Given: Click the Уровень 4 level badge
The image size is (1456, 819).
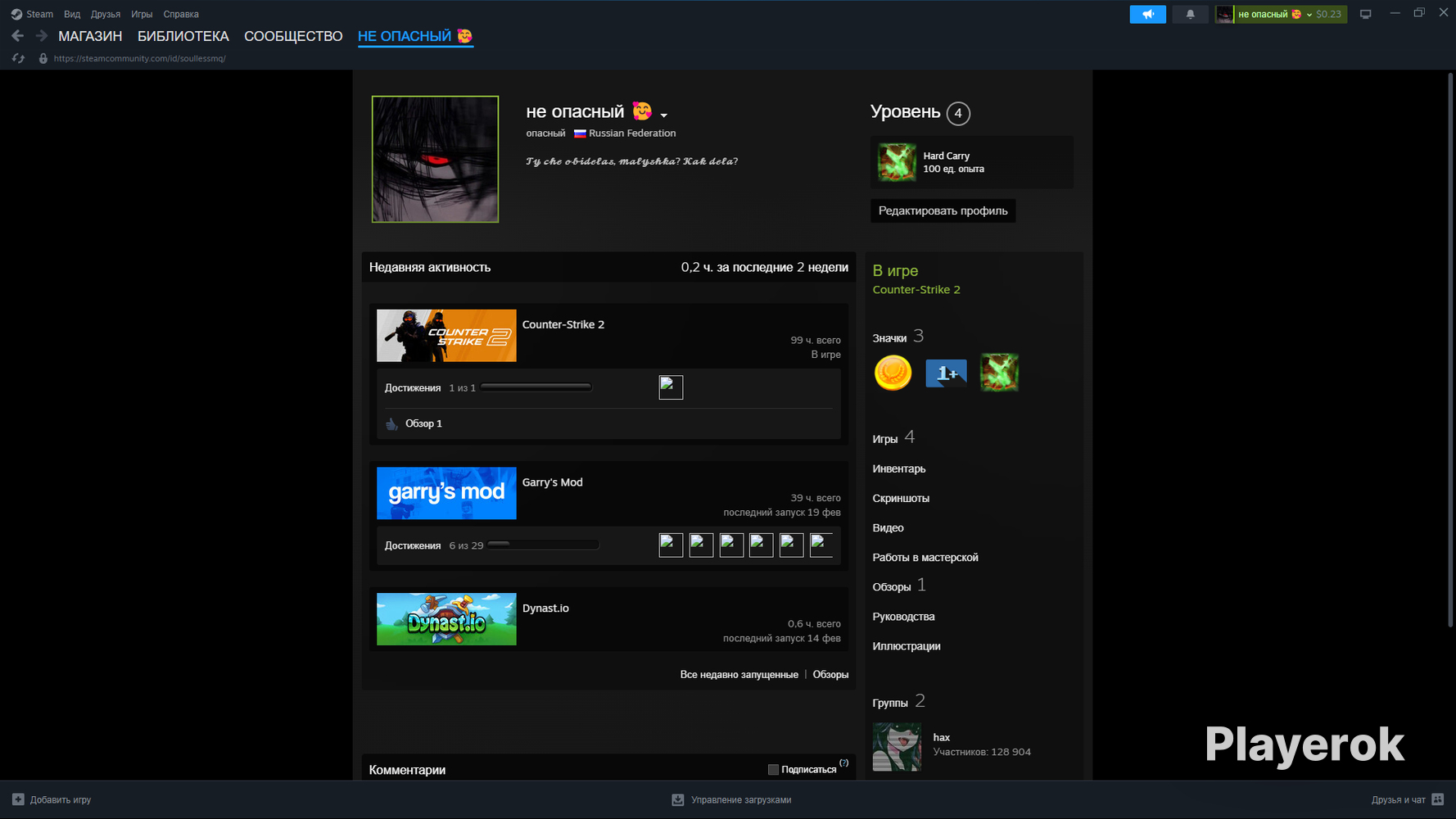Looking at the screenshot, I should pos(958,113).
